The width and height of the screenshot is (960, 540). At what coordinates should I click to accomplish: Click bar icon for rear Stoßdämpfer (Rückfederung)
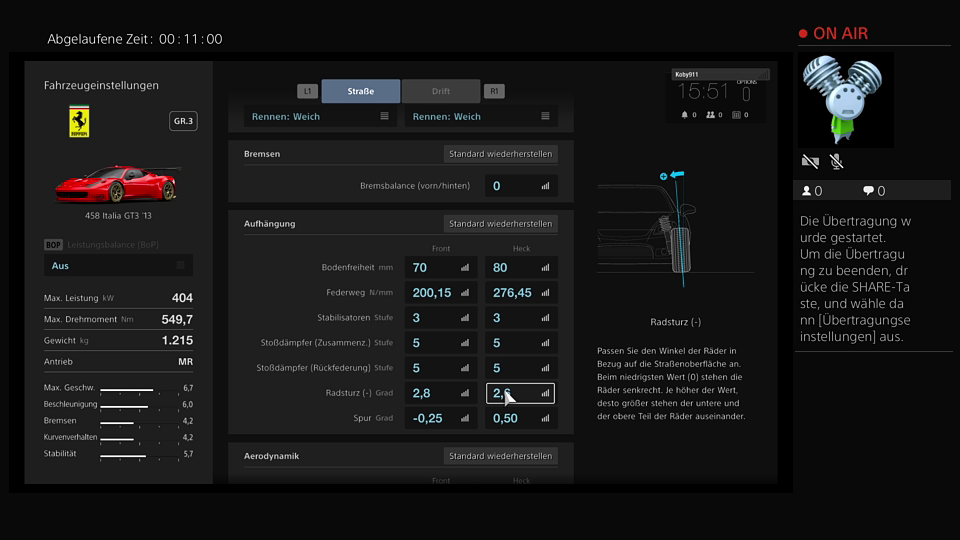tap(545, 368)
